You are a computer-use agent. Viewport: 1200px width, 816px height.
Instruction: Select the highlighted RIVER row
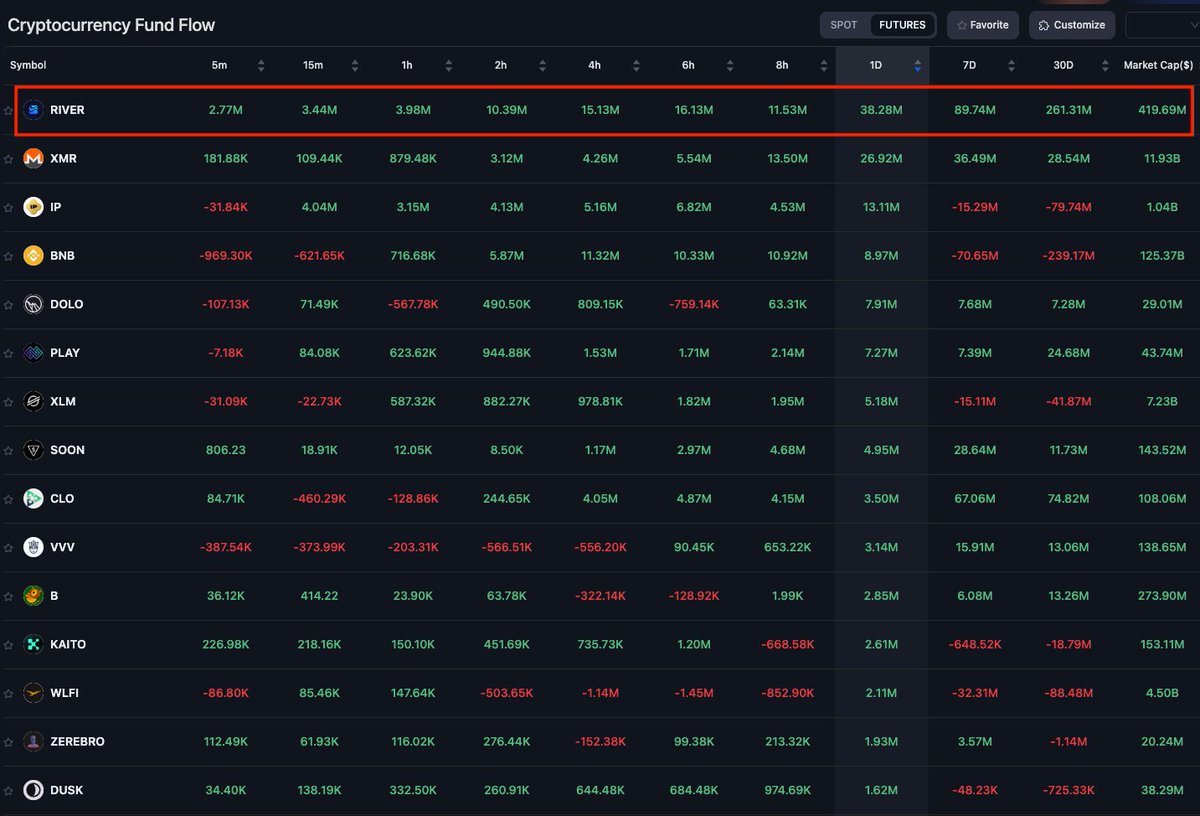pos(600,109)
